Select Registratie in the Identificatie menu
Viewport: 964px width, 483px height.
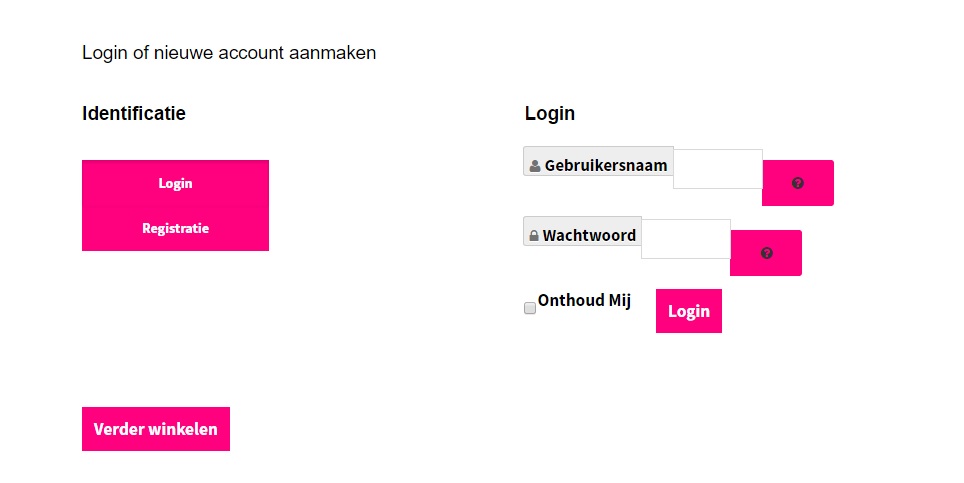(175, 228)
